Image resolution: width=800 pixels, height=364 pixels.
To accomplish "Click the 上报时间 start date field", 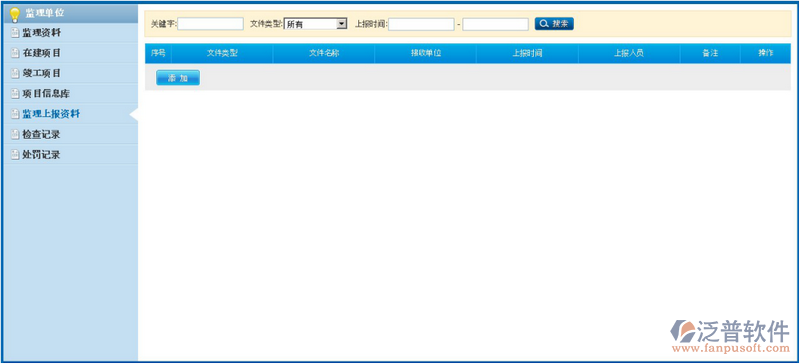I will click(x=421, y=24).
